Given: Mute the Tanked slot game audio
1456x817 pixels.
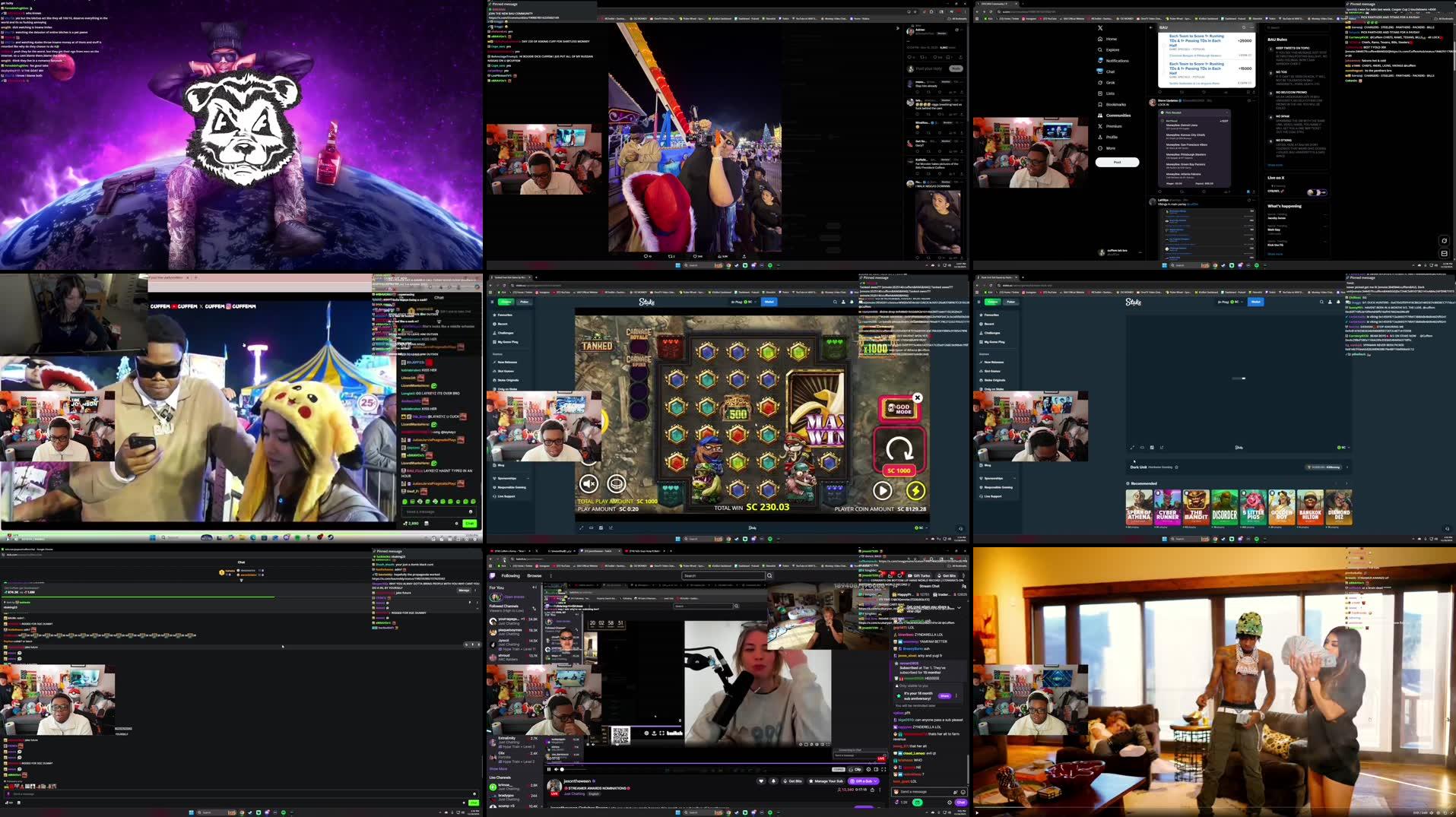Looking at the screenshot, I should coord(588,484).
